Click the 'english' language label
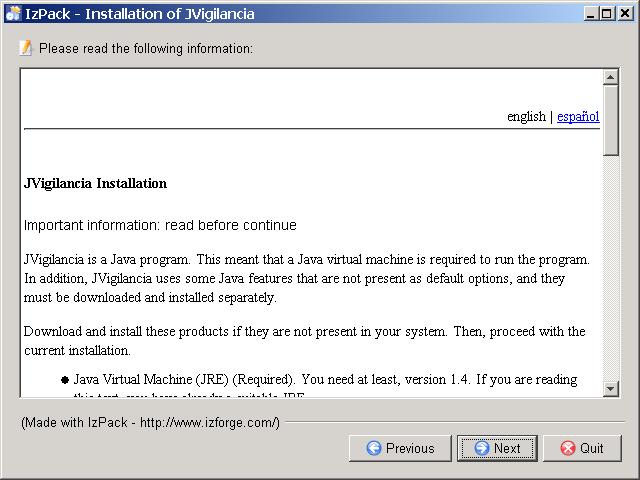 526,116
